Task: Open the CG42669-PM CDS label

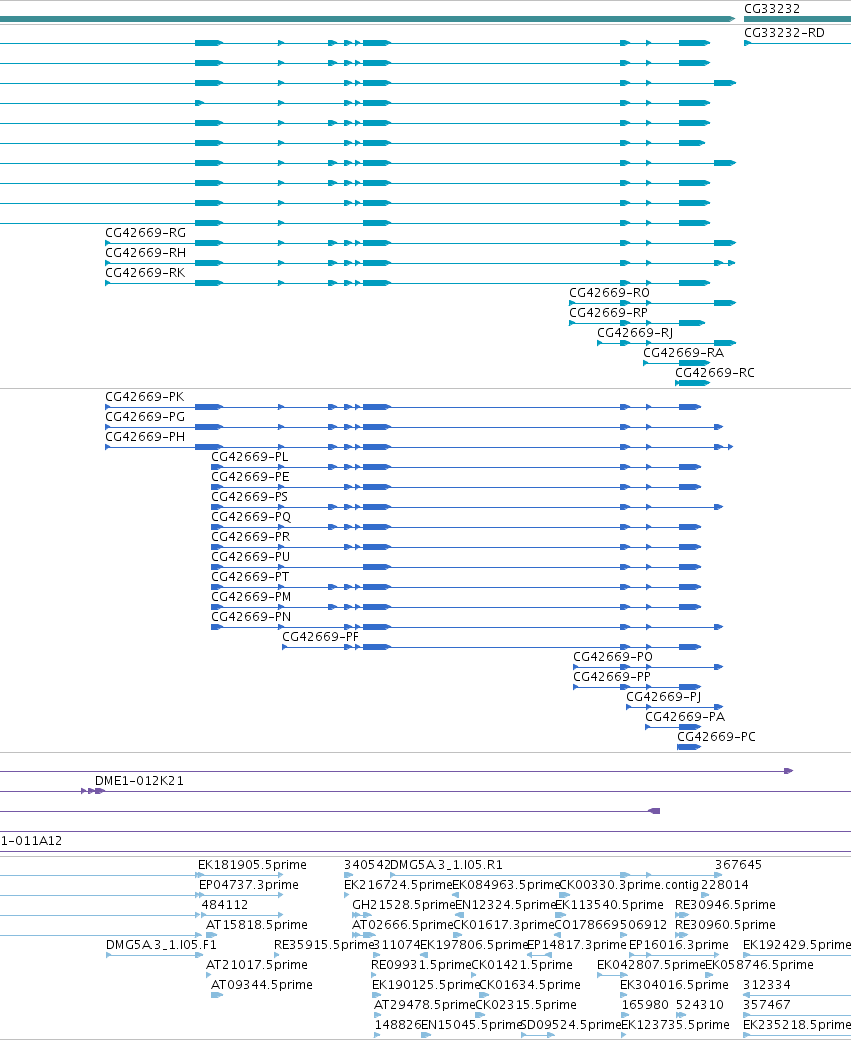Action: (x=251, y=597)
